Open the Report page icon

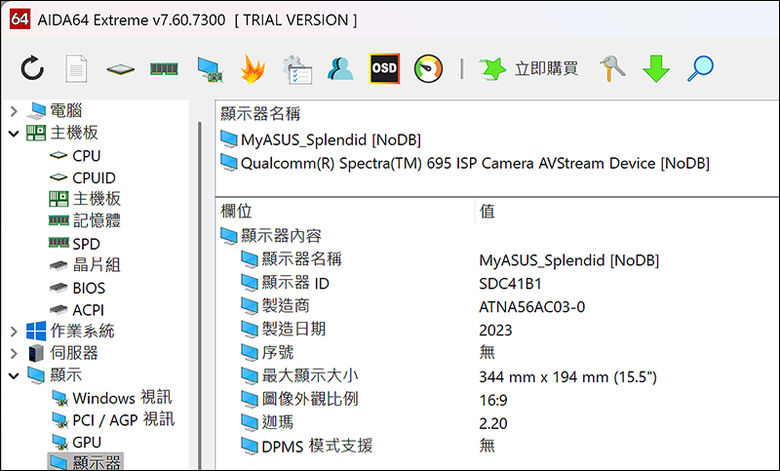pyautogui.click(x=76, y=69)
